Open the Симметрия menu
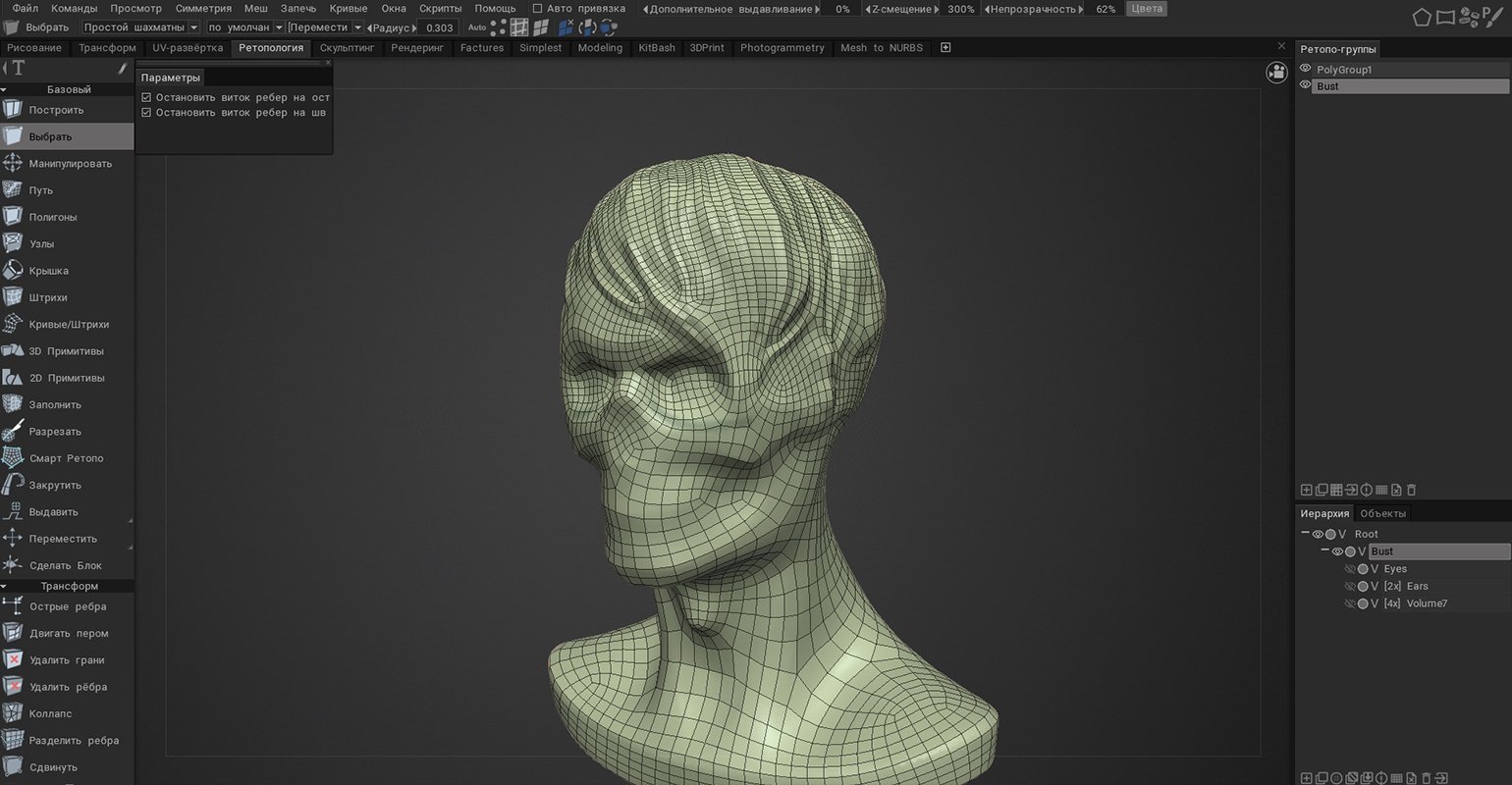The image size is (1512, 785). point(203,9)
